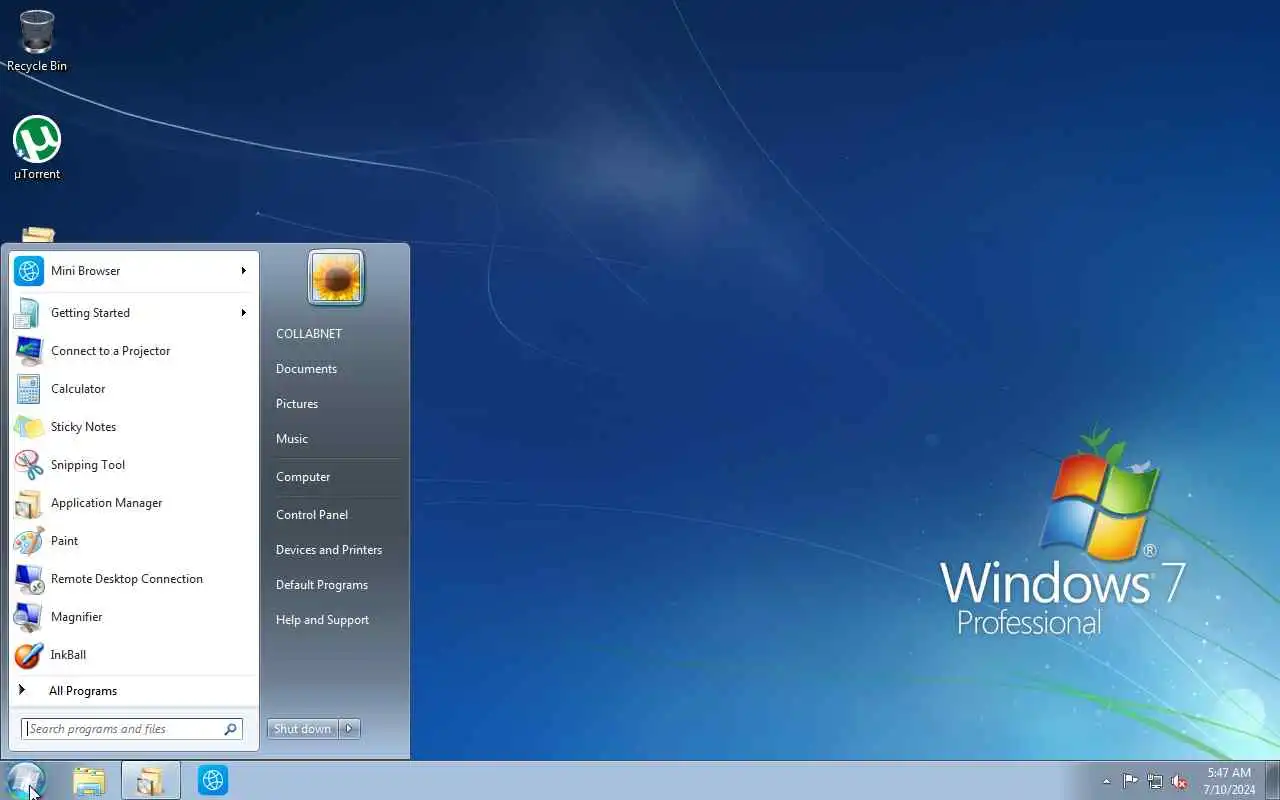Screen dimensions: 1280x800
Task: Open Application Manager icon in Start menu
Action: coord(28,503)
